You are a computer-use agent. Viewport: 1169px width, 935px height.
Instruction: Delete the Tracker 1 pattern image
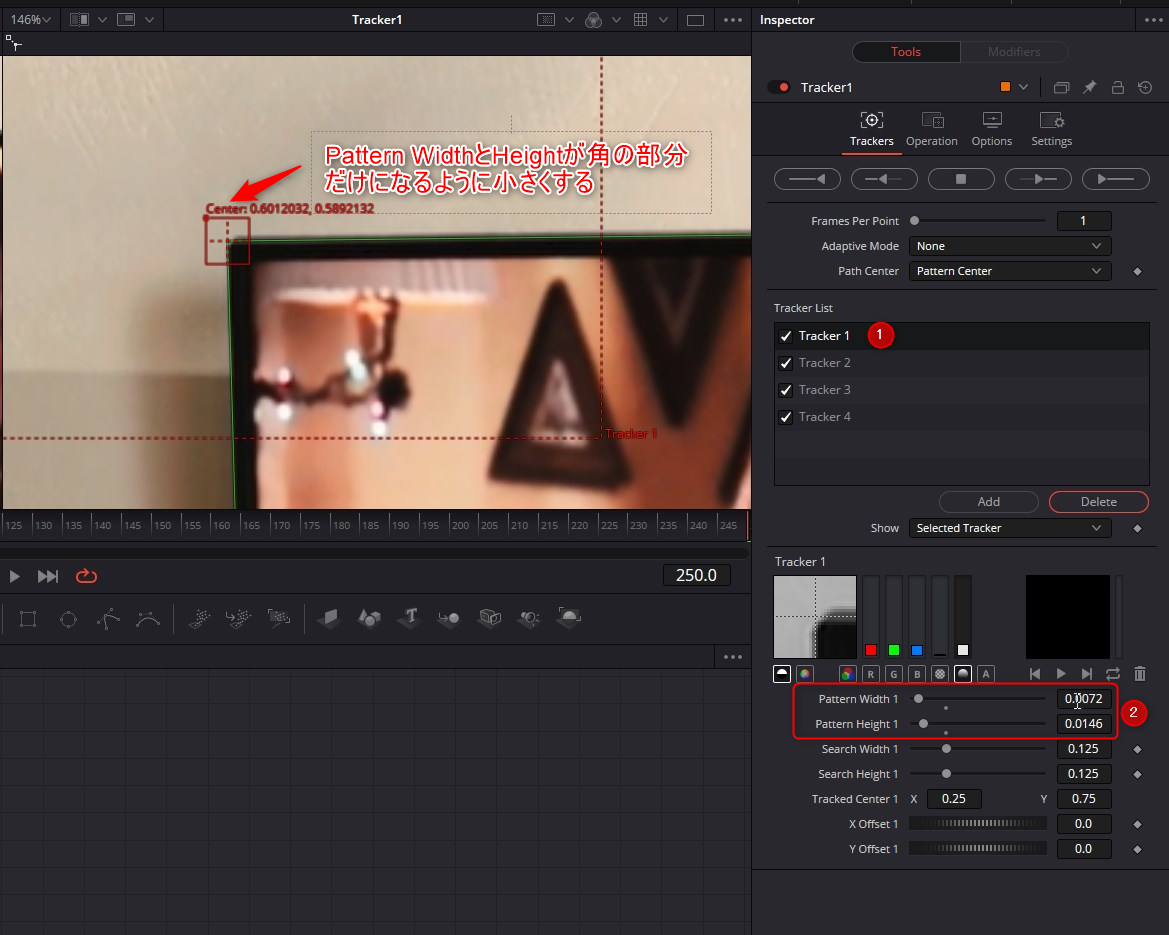tap(1140, 674)
